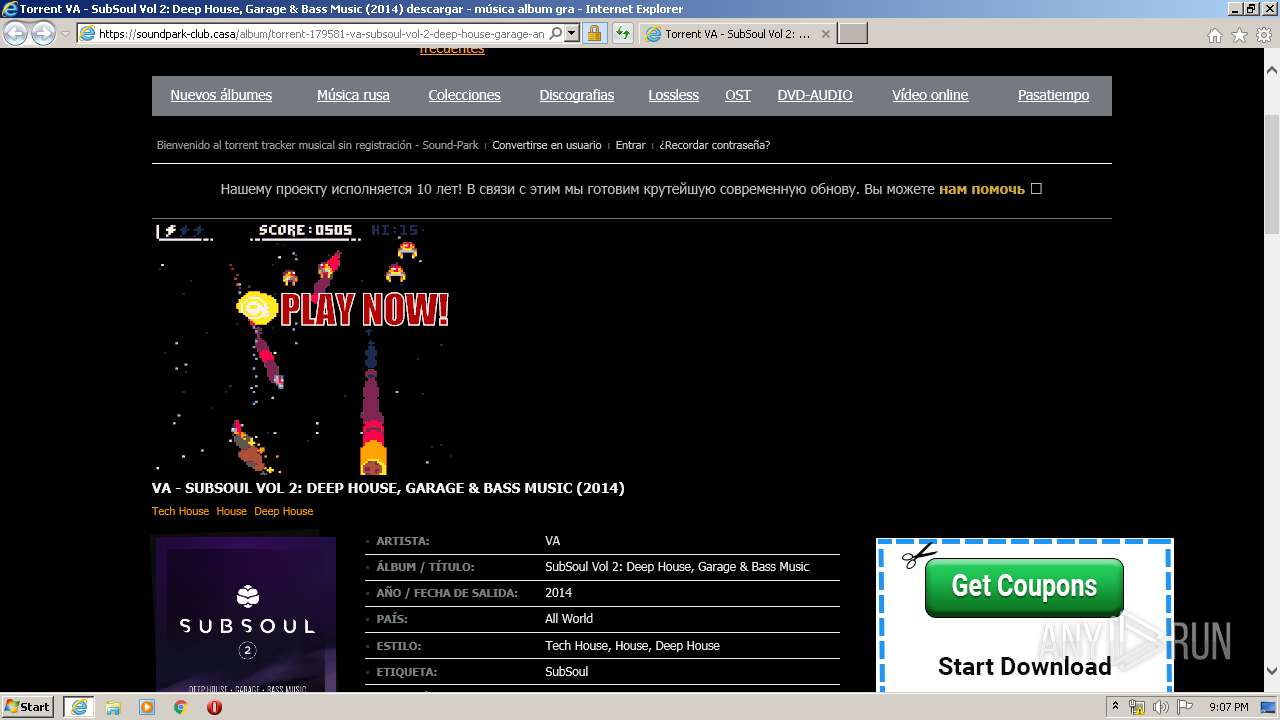1280x720 pixels.
Task: Click the scrollbar up arrow
Action: coord(1272,70)
